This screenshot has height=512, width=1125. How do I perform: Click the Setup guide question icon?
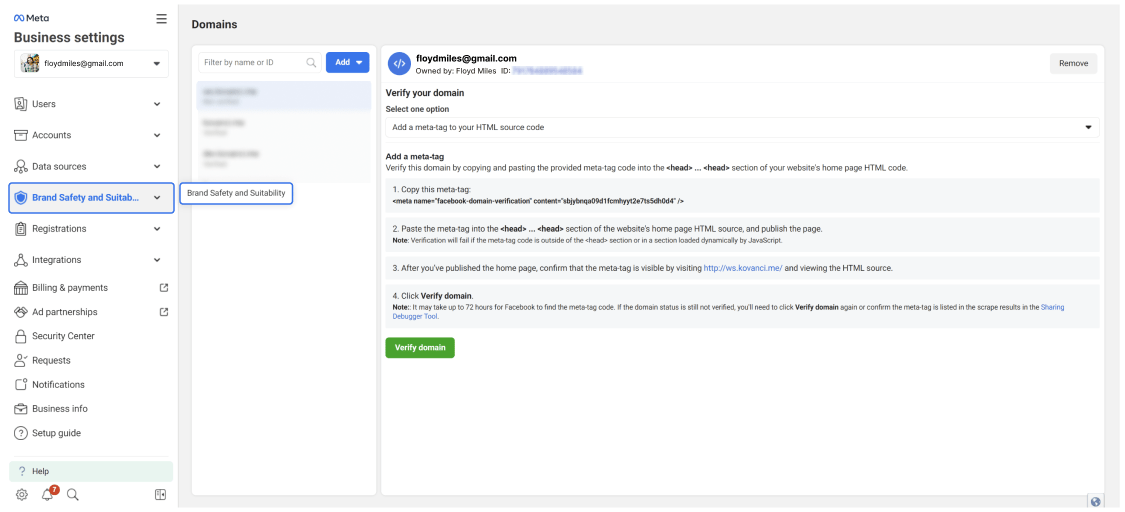tap(21, 433)
